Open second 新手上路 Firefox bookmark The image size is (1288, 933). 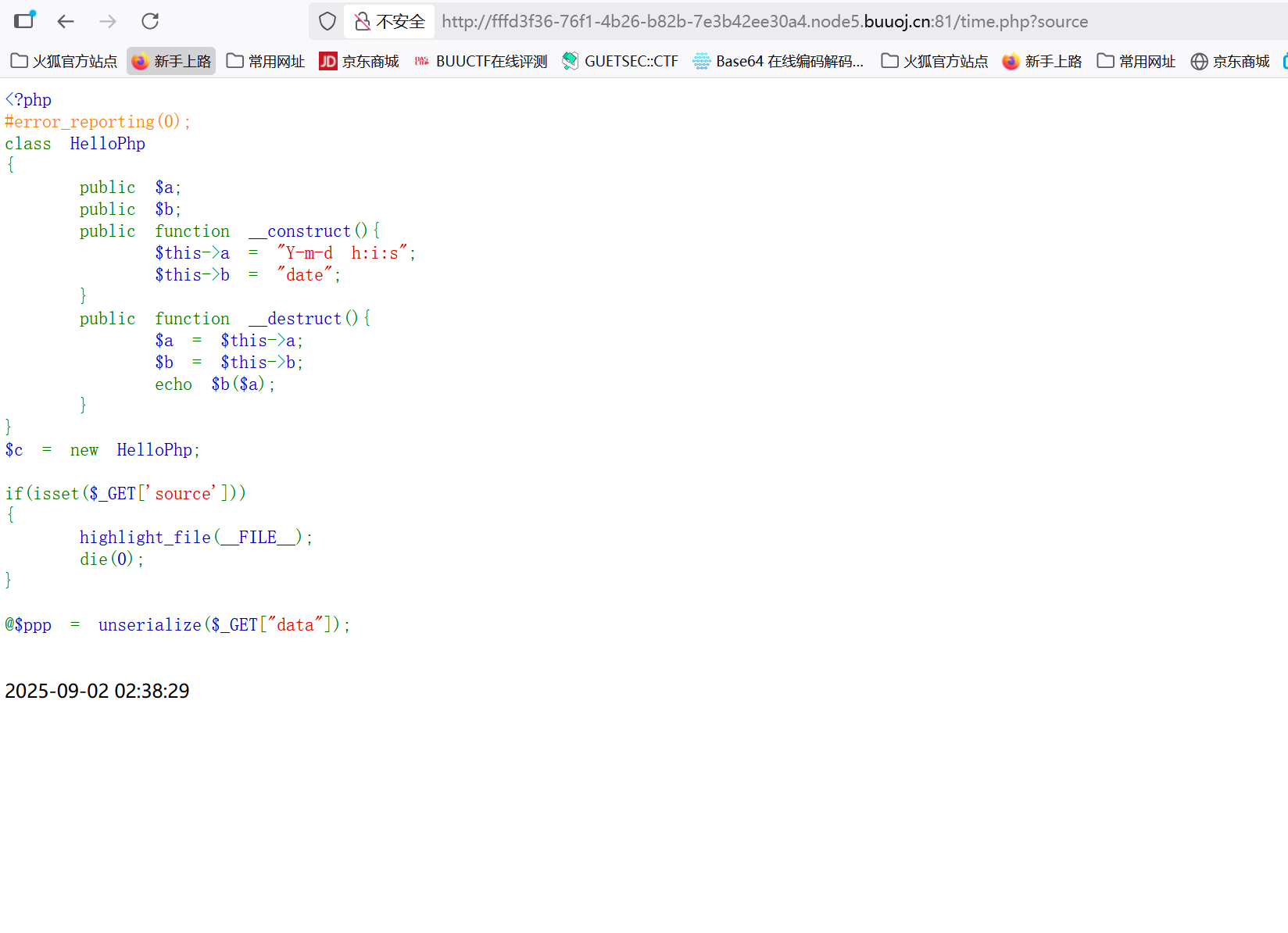click(1043, 61)
